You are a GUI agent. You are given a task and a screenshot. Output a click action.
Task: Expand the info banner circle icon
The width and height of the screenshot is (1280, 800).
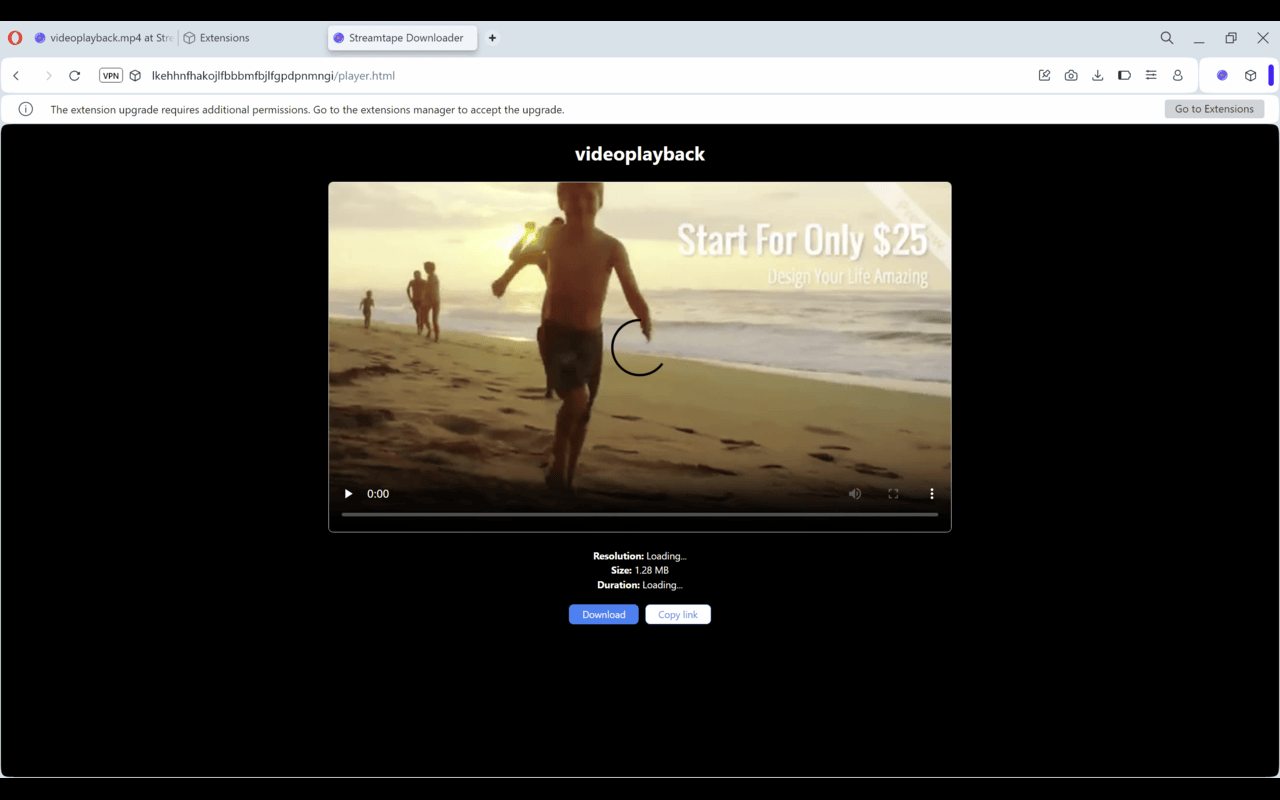coord(25,109)
